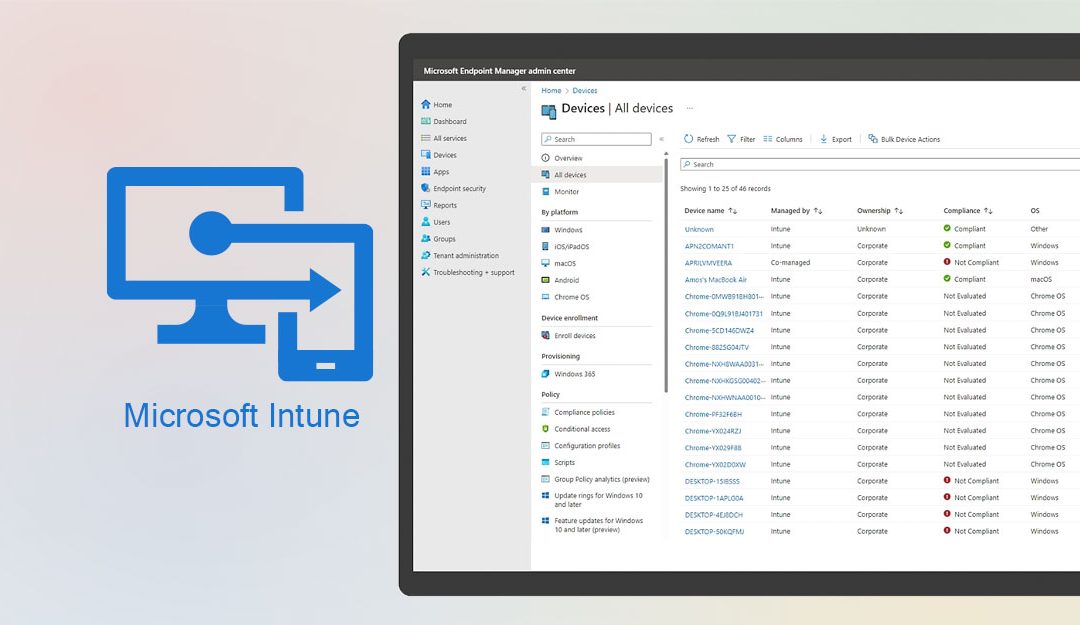1080x625 pixels.
Task: Open device DESKTOP-1APL00A
Action: point(714,498)
